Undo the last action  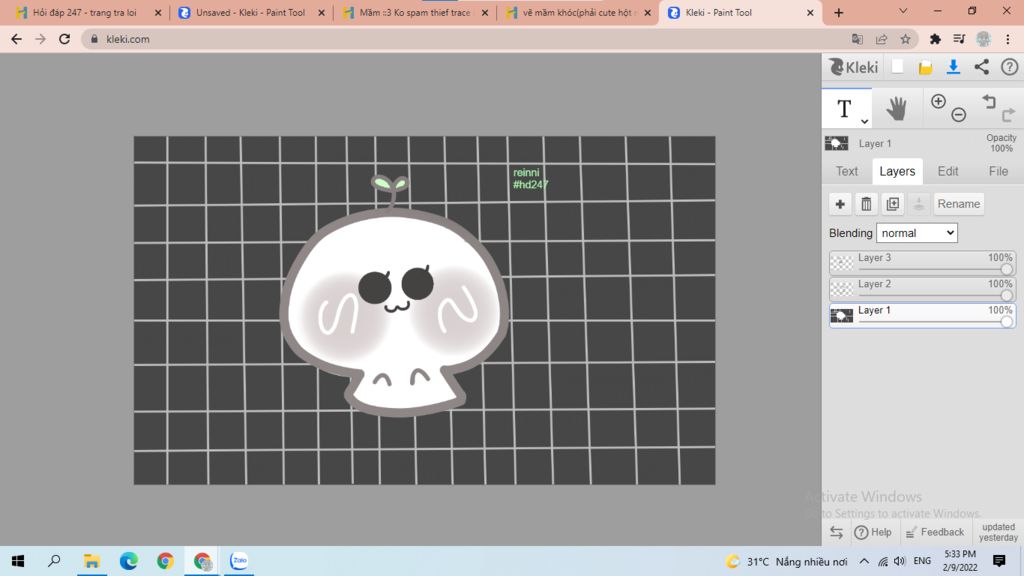point(989,101)
